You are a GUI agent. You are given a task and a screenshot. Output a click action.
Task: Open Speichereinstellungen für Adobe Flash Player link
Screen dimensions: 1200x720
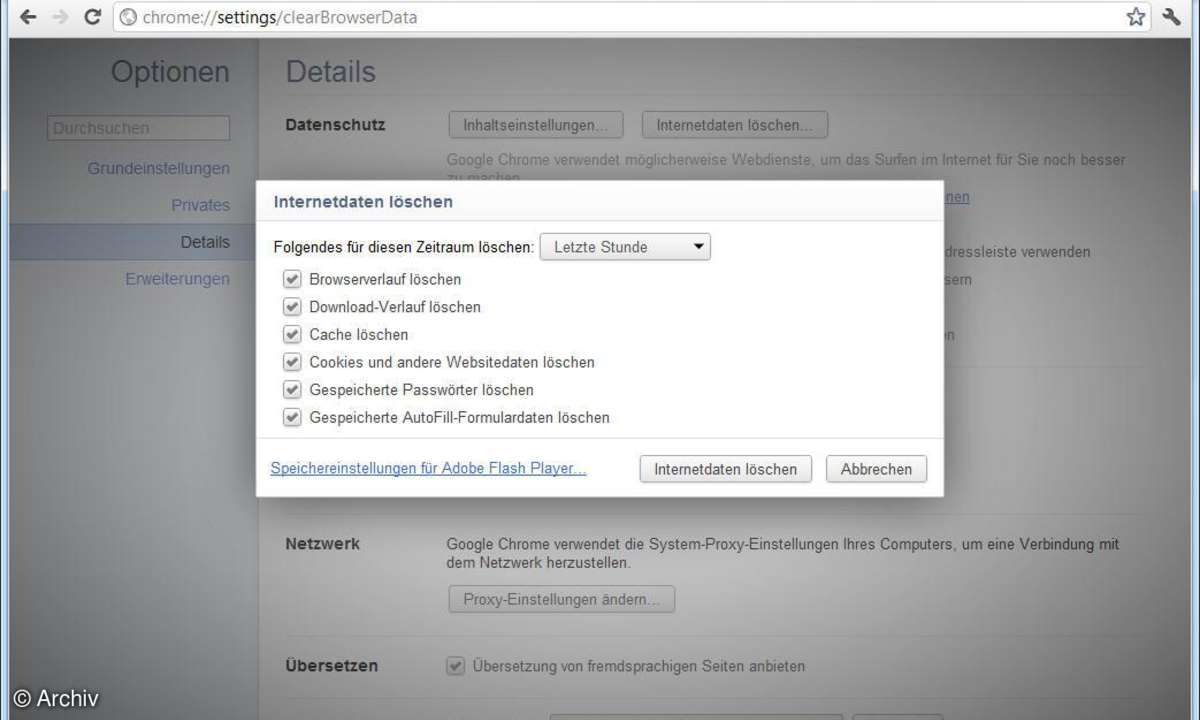coord(428,468)
